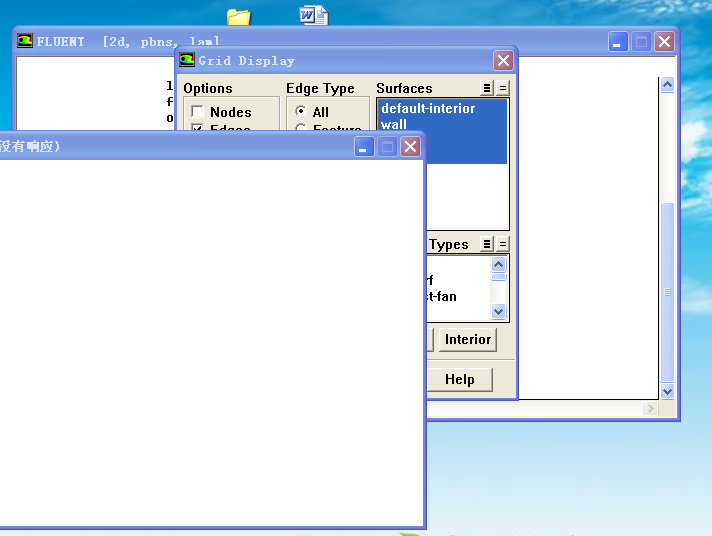
Task: Close the FLUENT main window
Action: [664, 42]
